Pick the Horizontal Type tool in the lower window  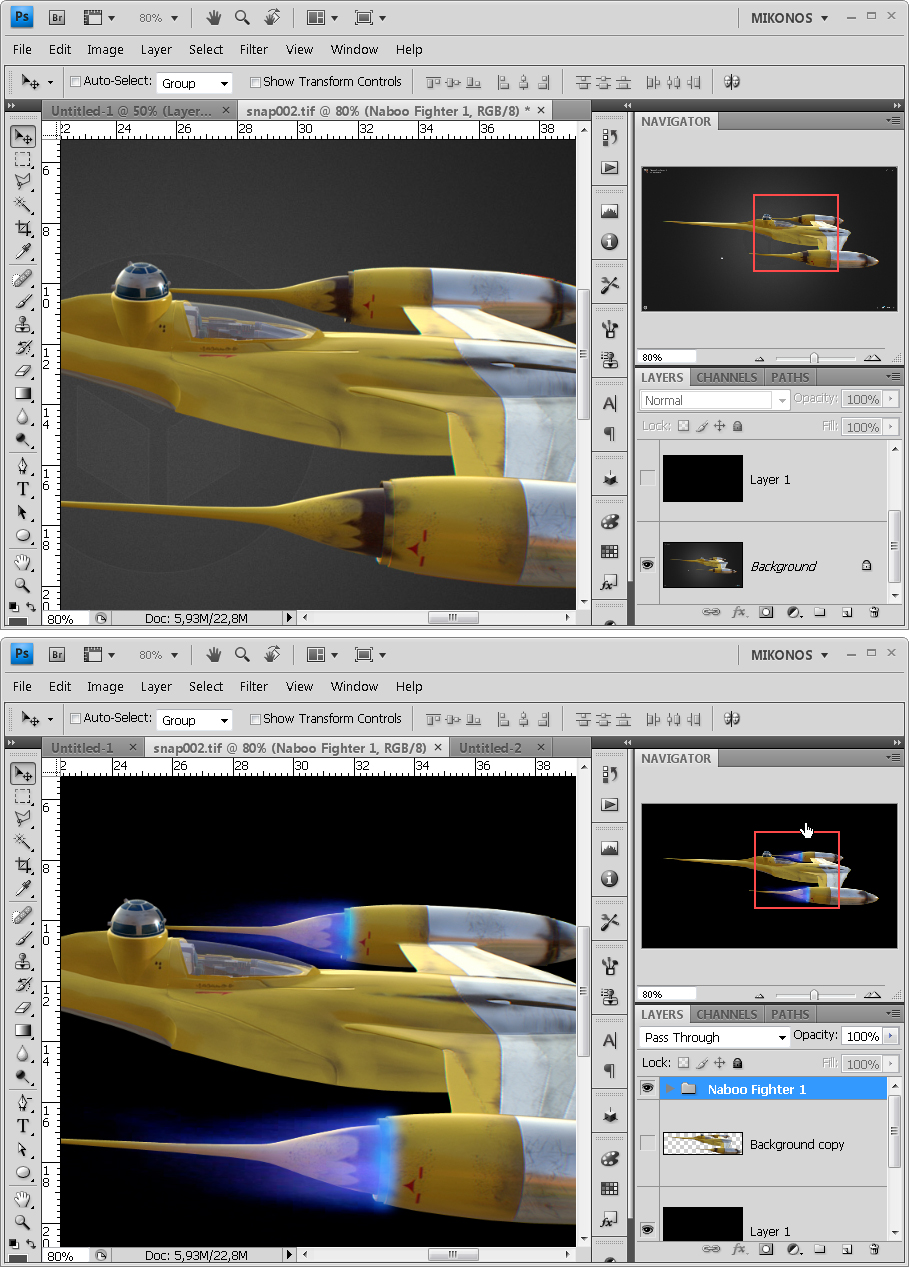[23, 1126]
